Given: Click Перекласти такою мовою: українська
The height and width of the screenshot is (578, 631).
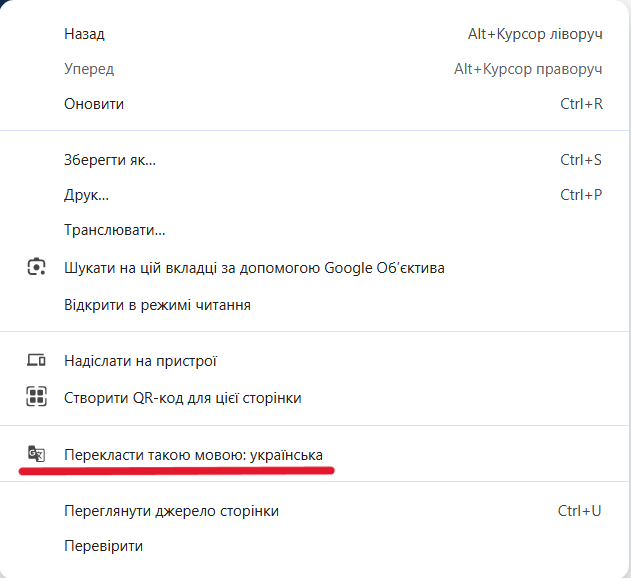Looking at the screenshot, I should (x=193, y=456).
